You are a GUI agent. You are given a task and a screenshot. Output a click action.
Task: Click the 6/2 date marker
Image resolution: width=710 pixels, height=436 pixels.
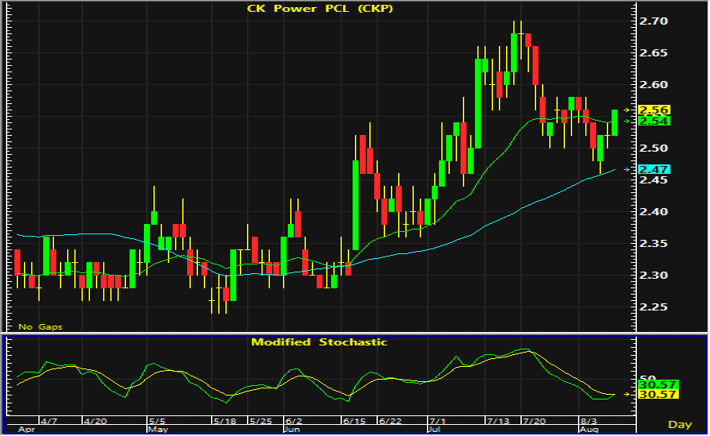294,421
